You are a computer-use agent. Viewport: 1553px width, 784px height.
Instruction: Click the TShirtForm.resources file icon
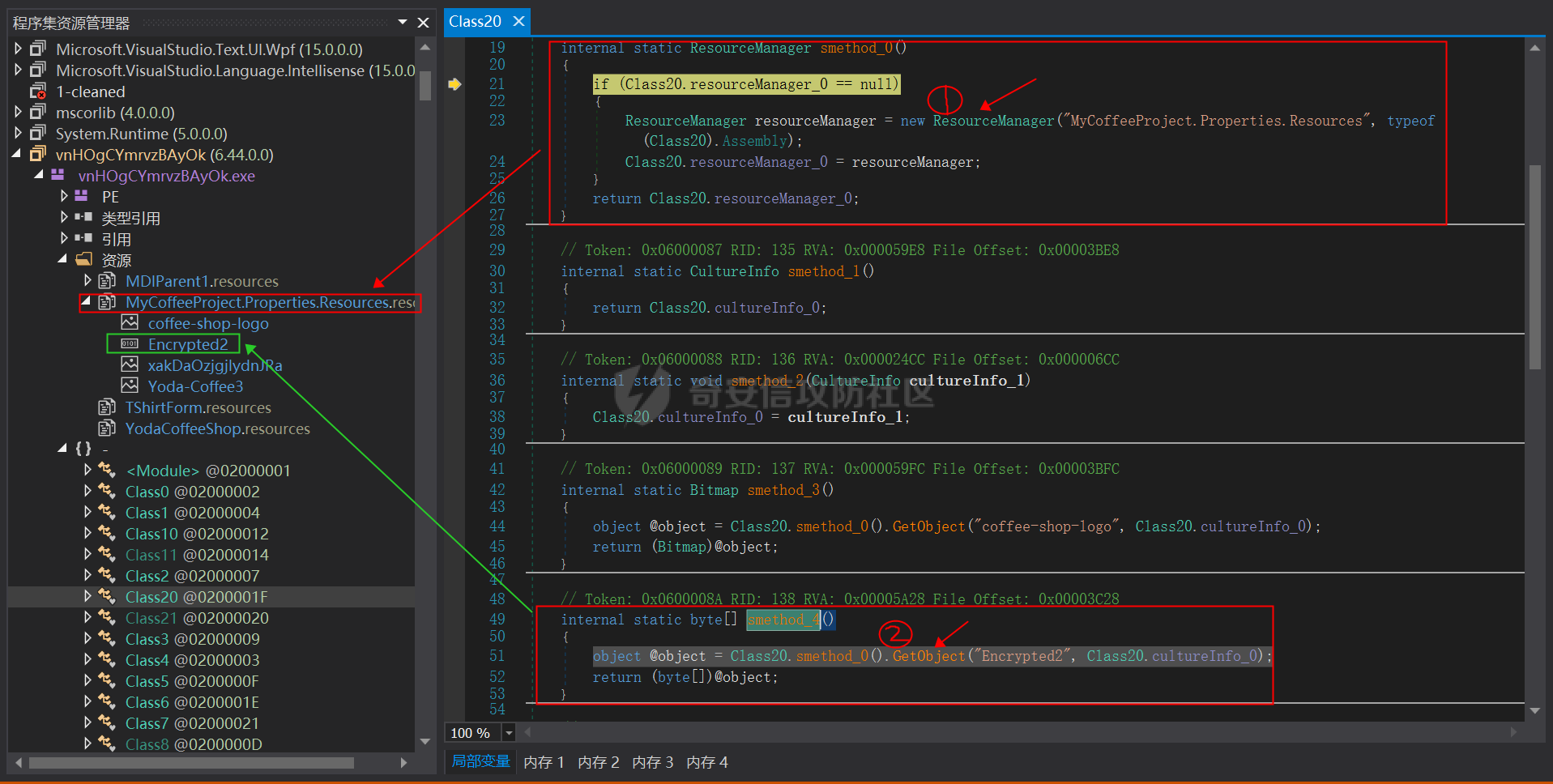pyautogui.click(x=106, y=407)
